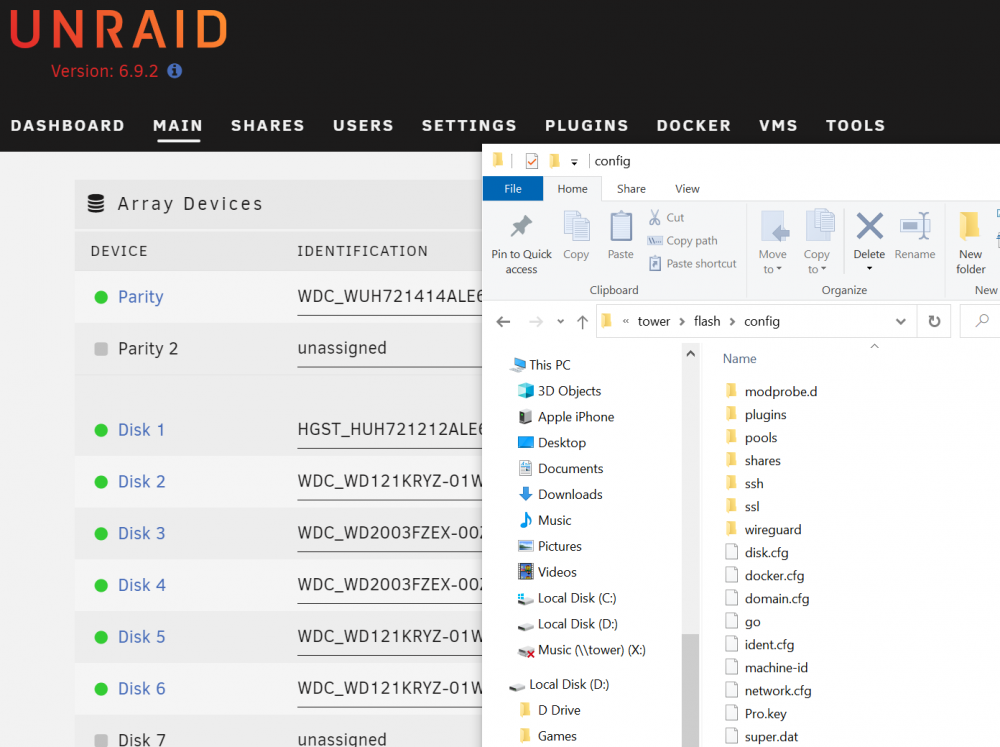Select Local Disk (C:) in navigation pane
Screen dimensions: 1000x747
567,598
